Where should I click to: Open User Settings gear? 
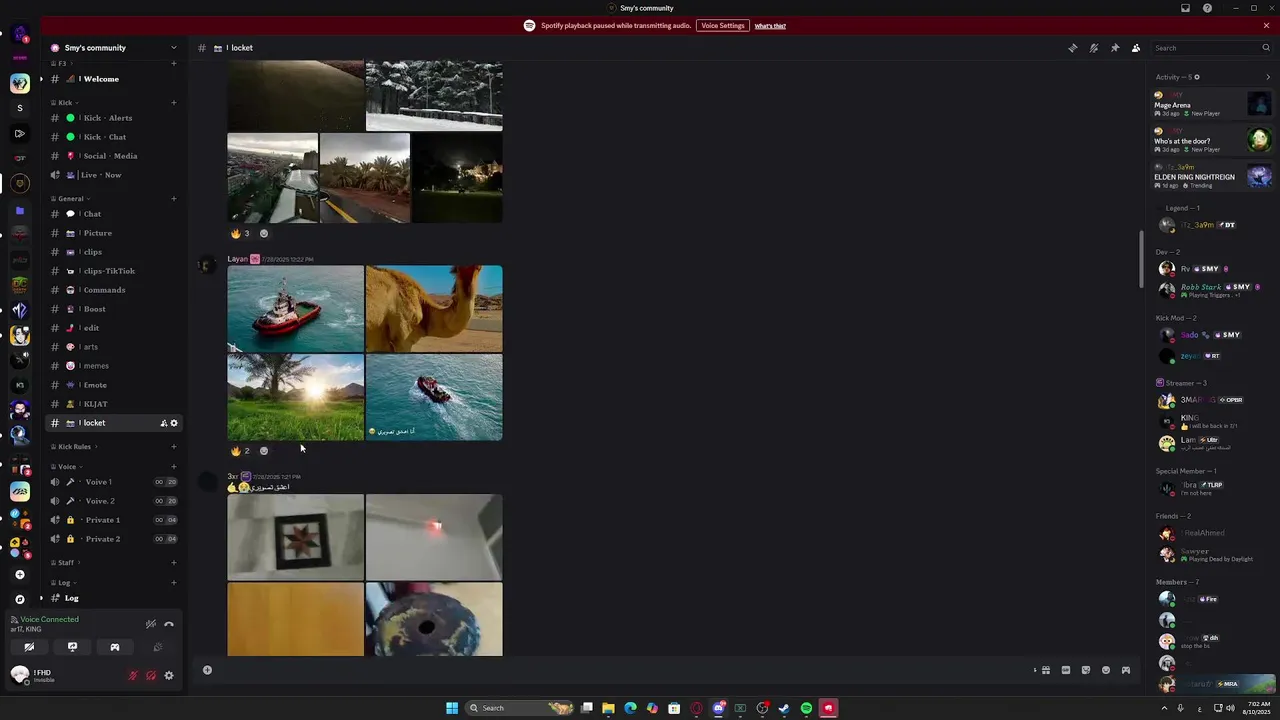tap(169, 676)
